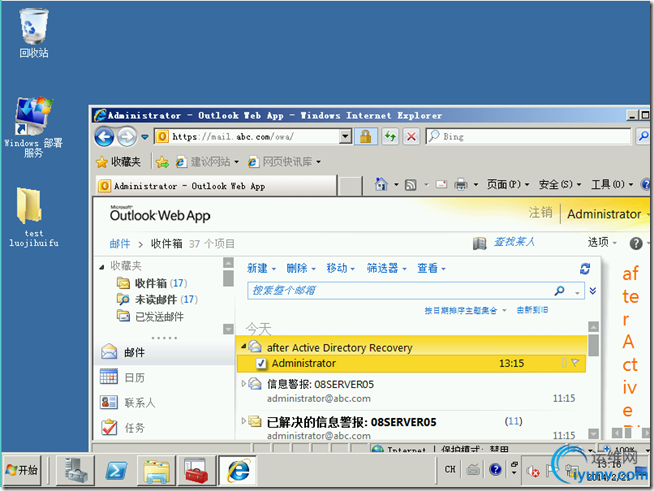Launch PowerShell from the taskbar
654x491 pixels.
pyautogui.click(x=116, y=471)
